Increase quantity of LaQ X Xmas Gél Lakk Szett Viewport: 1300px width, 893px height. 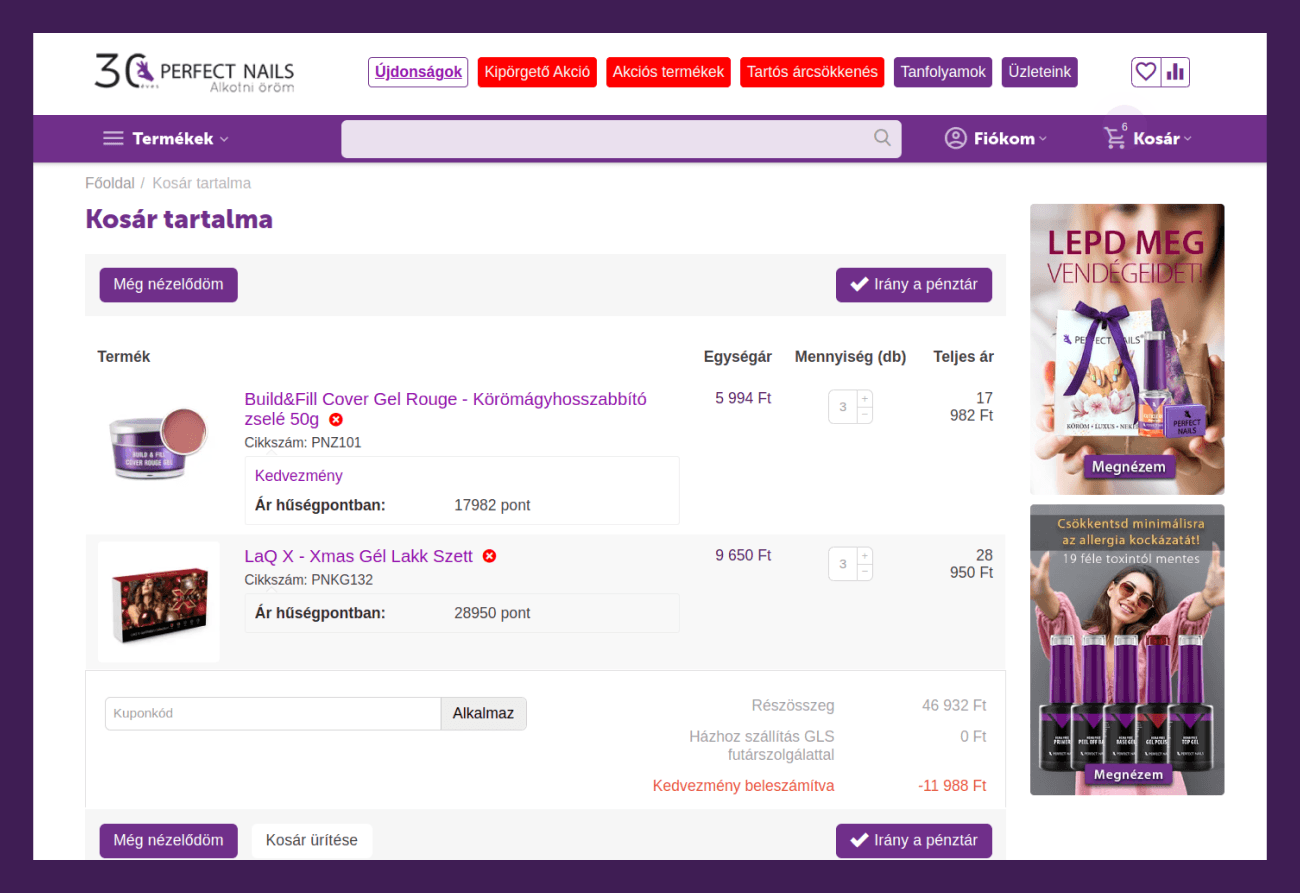coord(865,555)
